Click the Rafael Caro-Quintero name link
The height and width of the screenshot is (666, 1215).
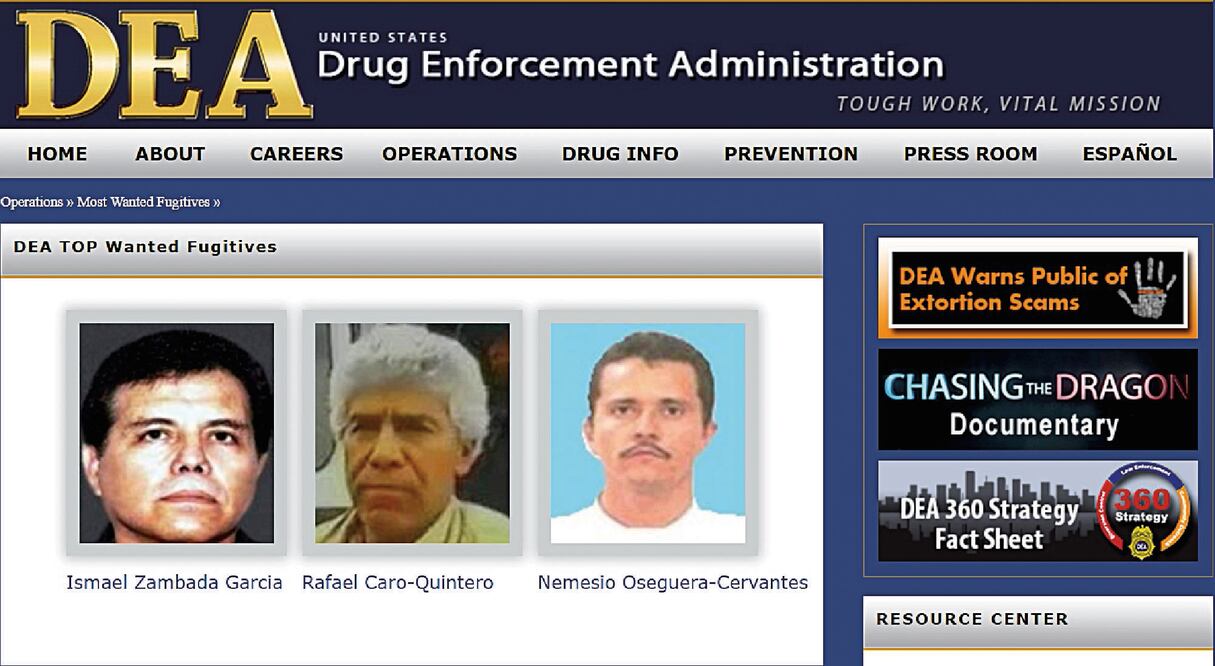pos(398,582)
